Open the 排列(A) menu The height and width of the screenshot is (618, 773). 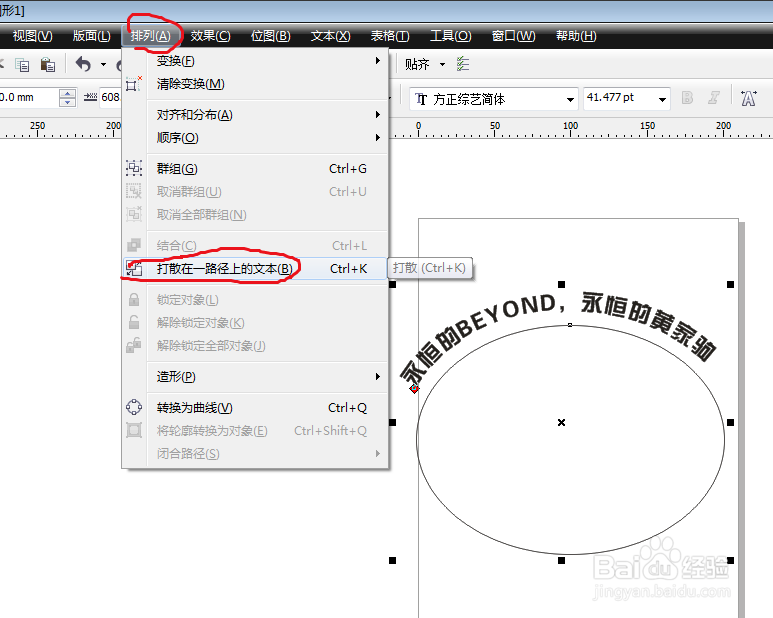coord(151,36)
